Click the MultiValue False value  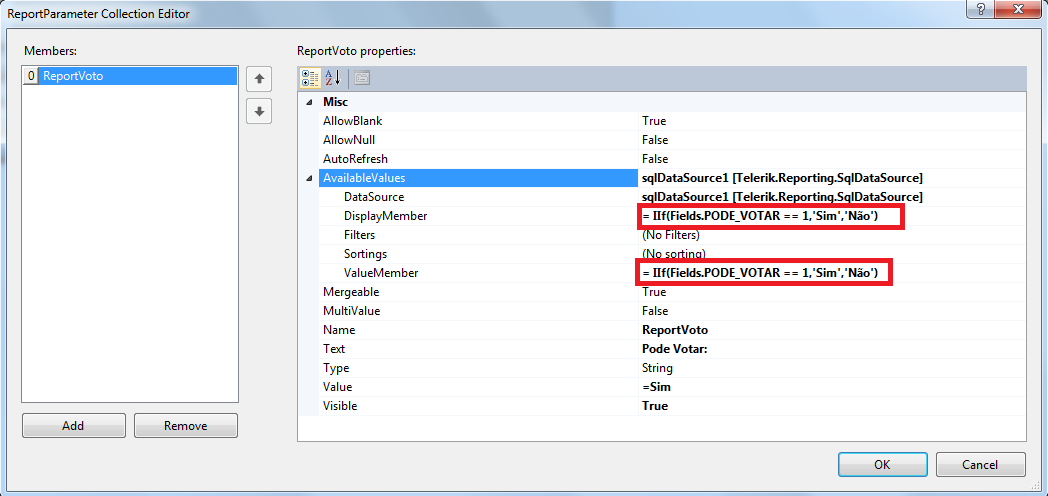click(832, 311)
